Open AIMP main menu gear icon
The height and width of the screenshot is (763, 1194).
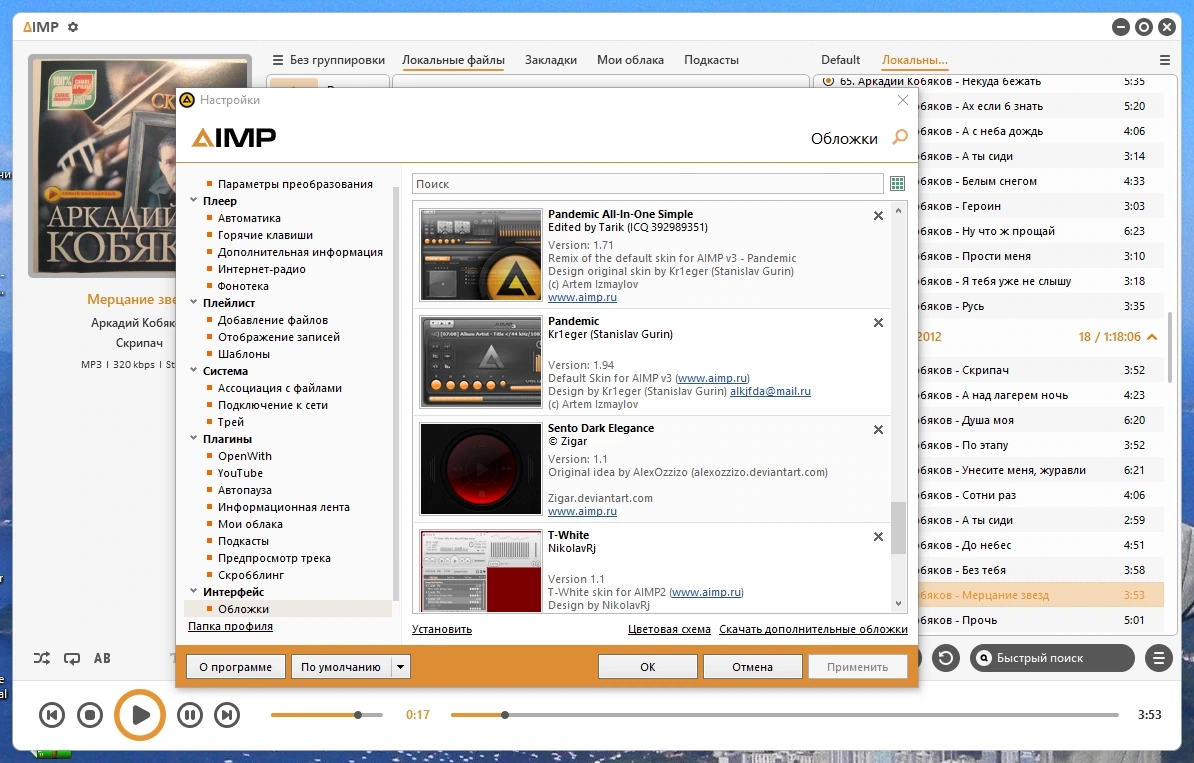coord(73,27)
